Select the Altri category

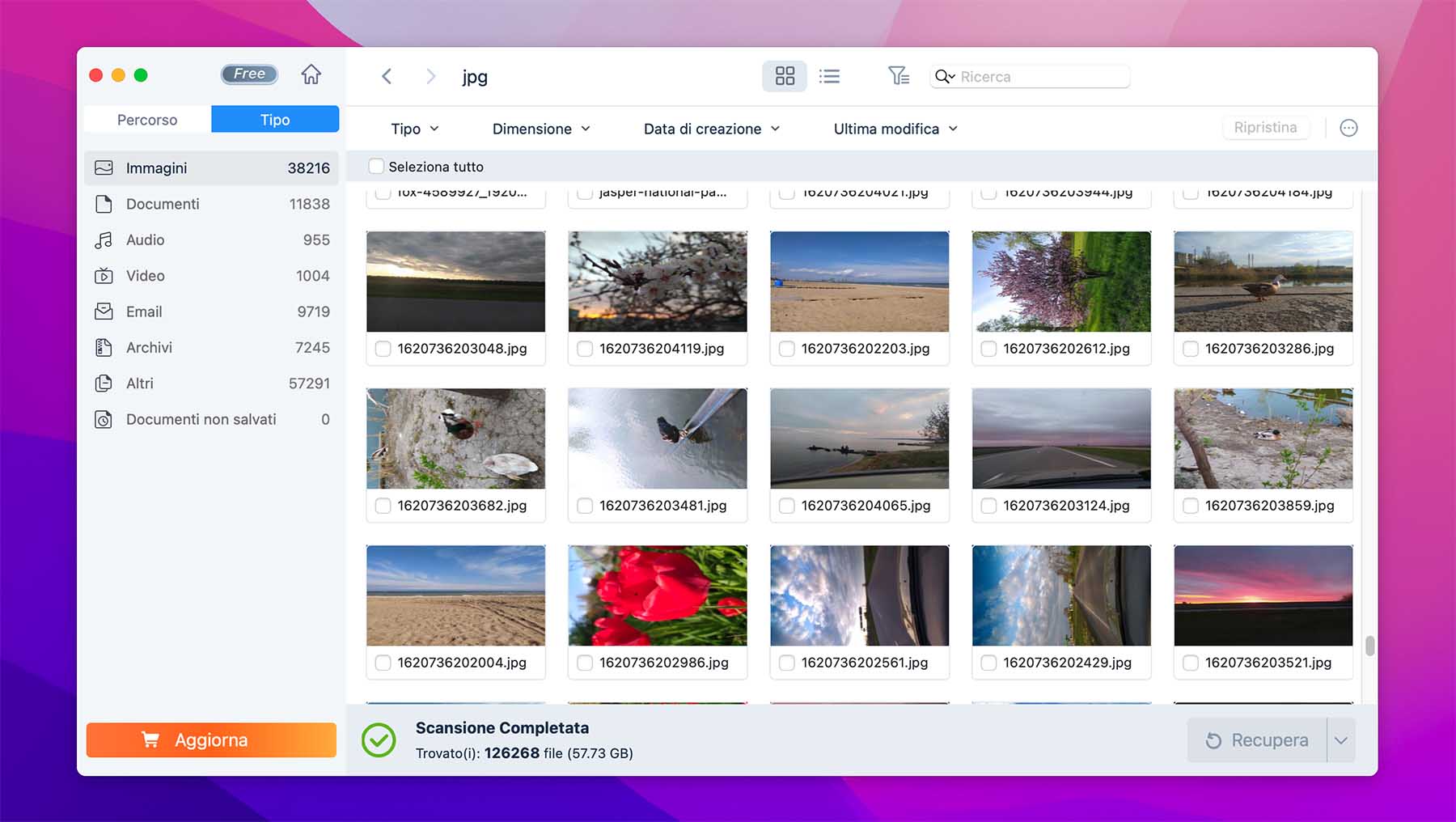(x=212, y=383)
